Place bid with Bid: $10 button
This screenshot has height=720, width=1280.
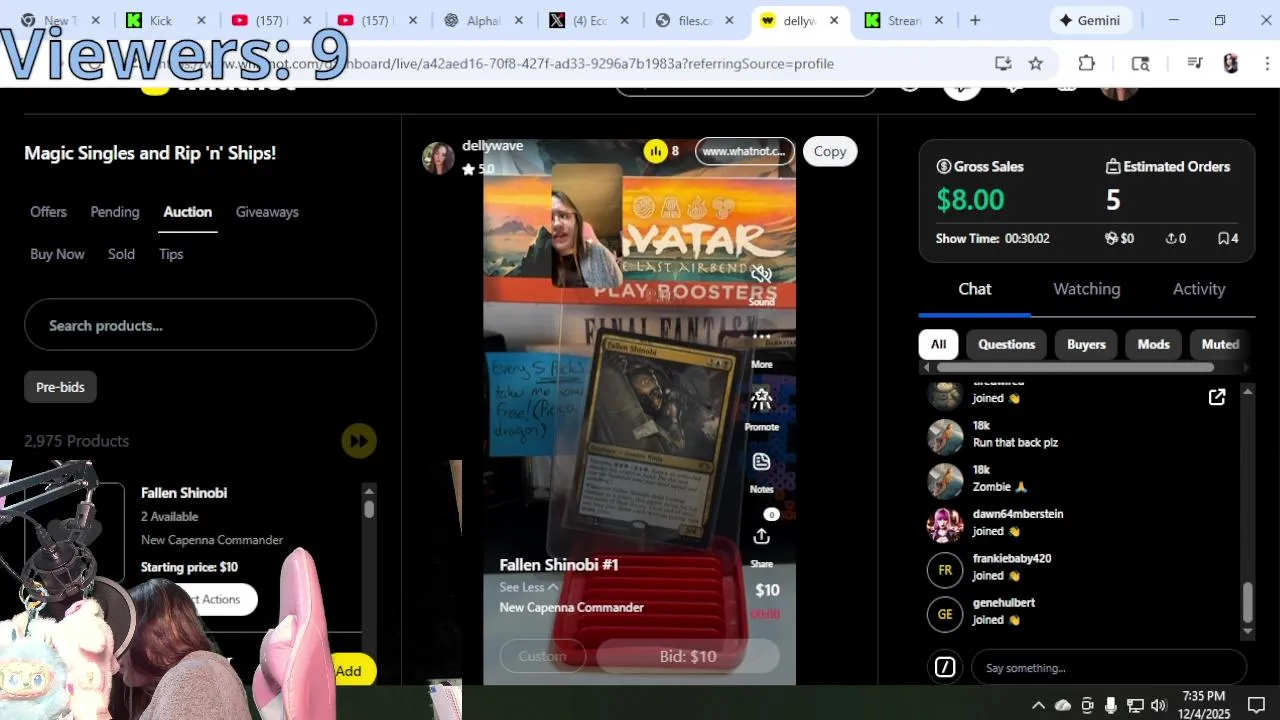click(688, 656)
